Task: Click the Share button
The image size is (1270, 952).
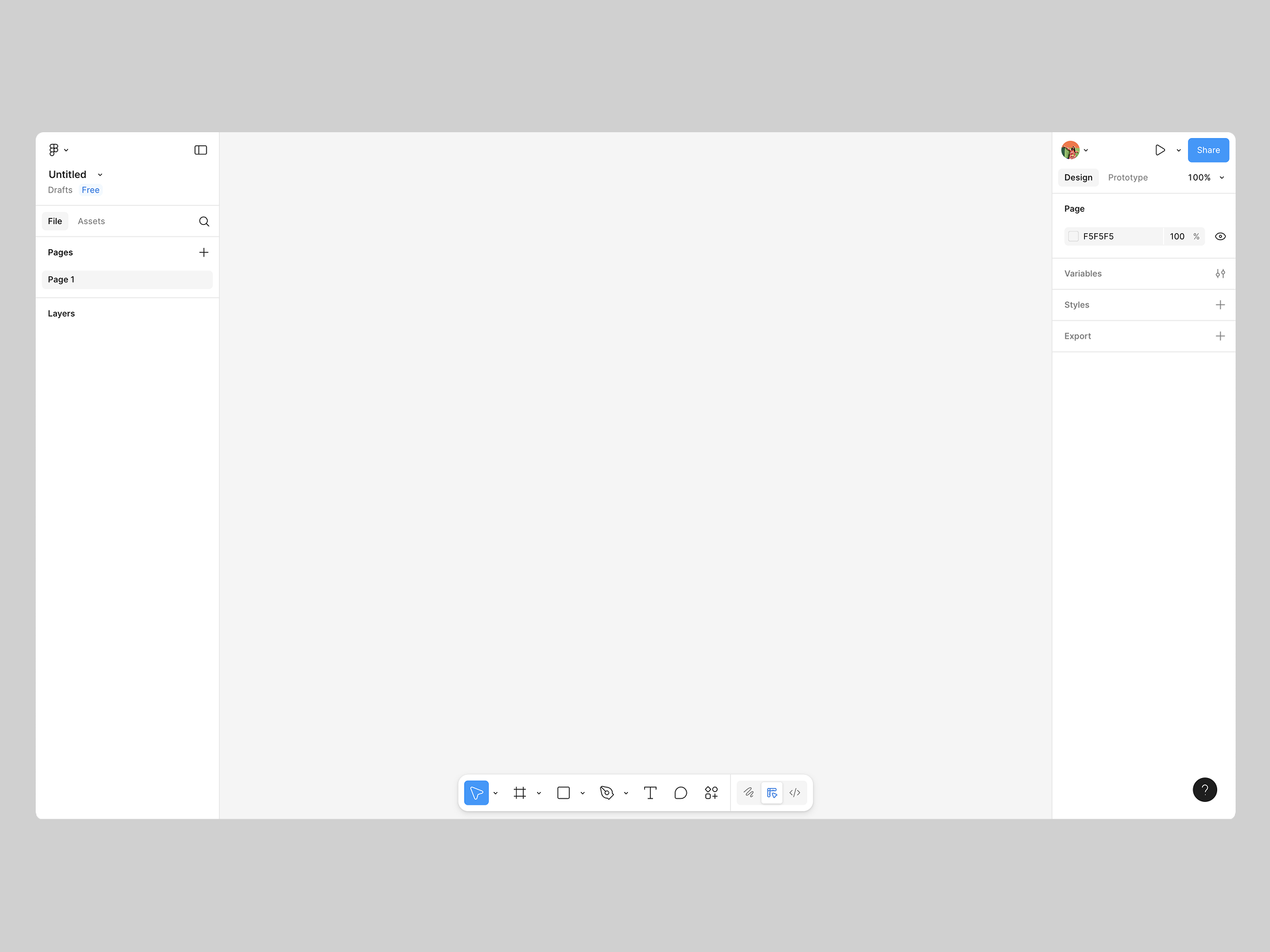Action: click(x=1208, y=150)
